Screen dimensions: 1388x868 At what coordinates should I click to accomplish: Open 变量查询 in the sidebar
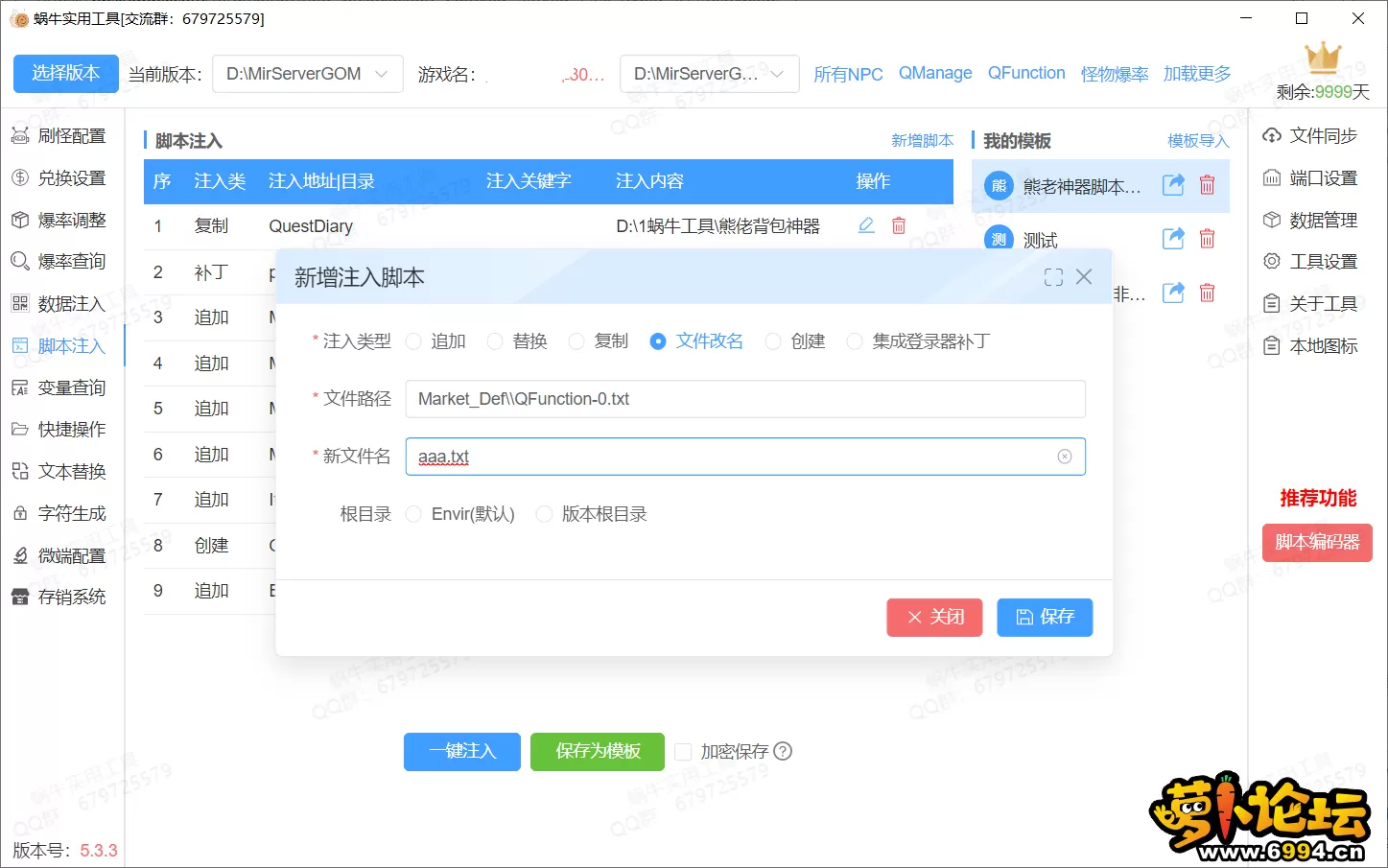pos(59,387)
